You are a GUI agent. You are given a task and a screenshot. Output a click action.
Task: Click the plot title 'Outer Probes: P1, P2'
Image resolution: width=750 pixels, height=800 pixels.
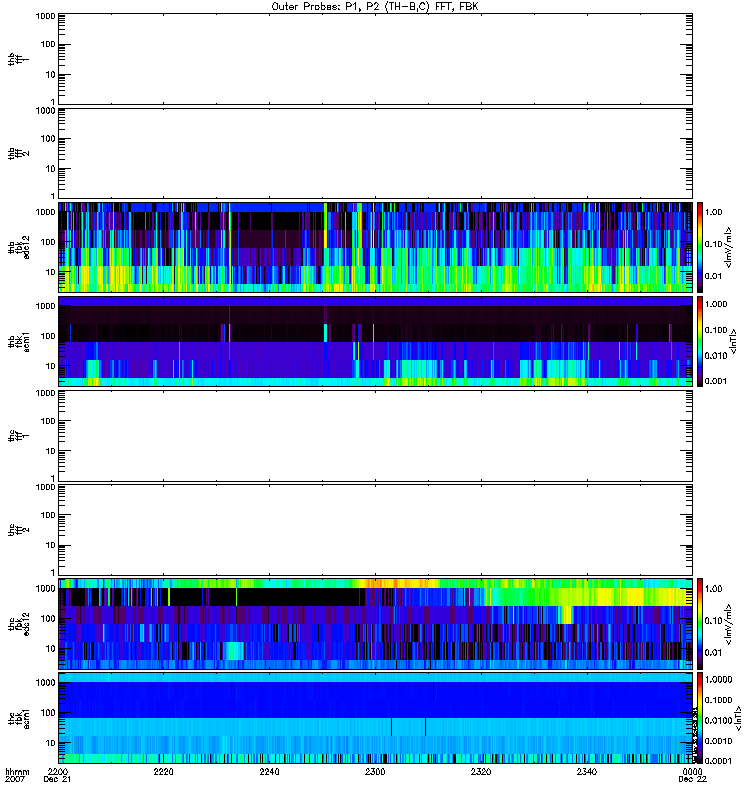(375, 6)
